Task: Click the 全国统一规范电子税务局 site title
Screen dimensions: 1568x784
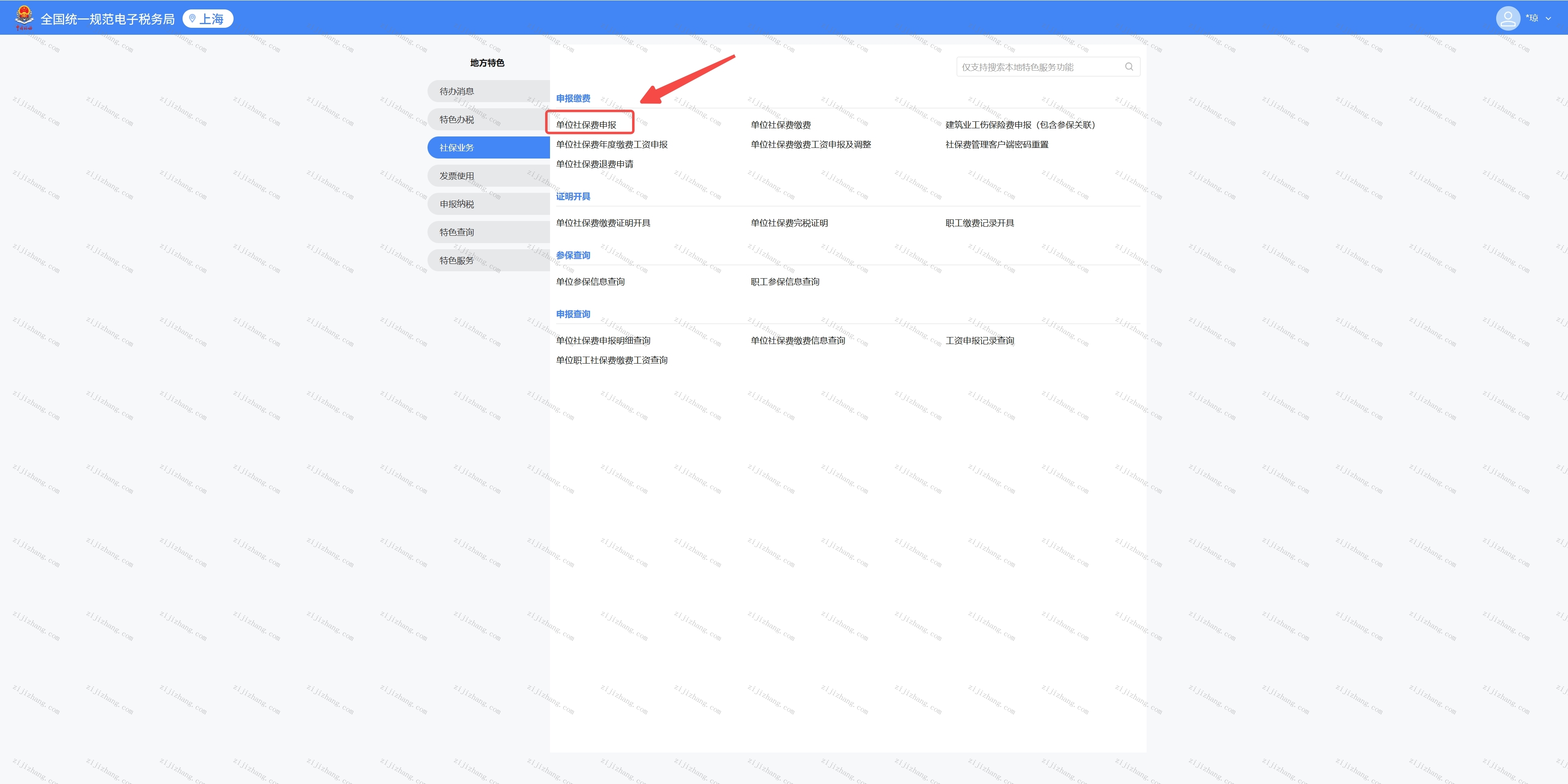Action: click(x=108, y=19)
